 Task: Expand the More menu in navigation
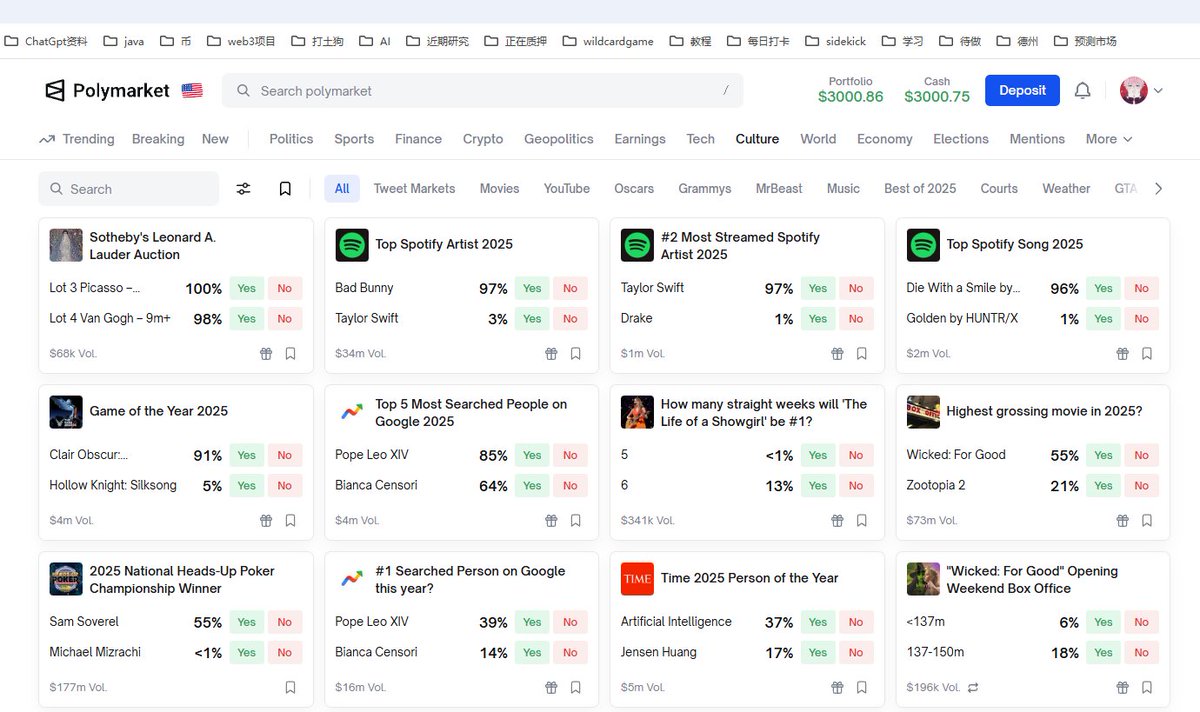pos(1109,139)
